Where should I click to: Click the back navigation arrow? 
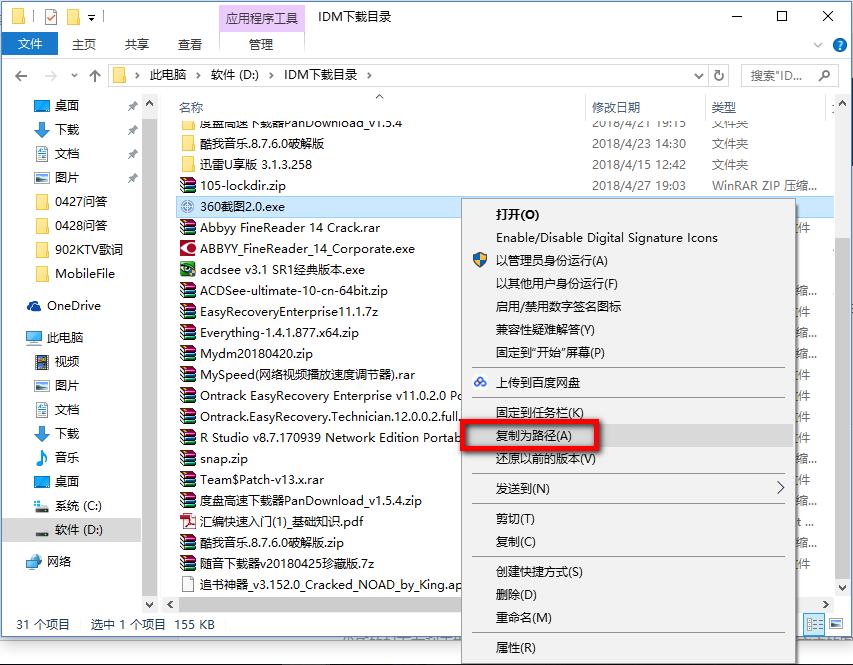click(x=20, y=74)
